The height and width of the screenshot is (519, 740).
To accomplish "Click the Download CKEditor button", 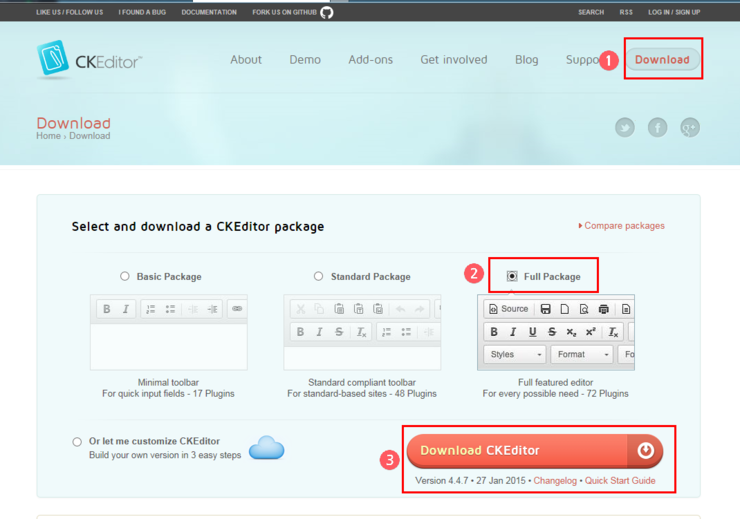I will (x=535, y=451).
